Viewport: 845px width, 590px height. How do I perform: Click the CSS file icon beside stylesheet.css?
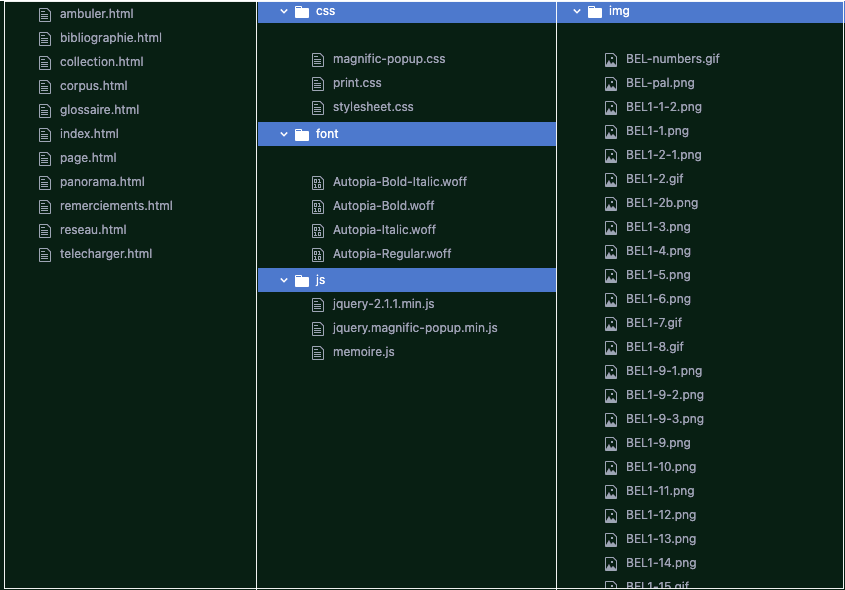tap(317, 107)
